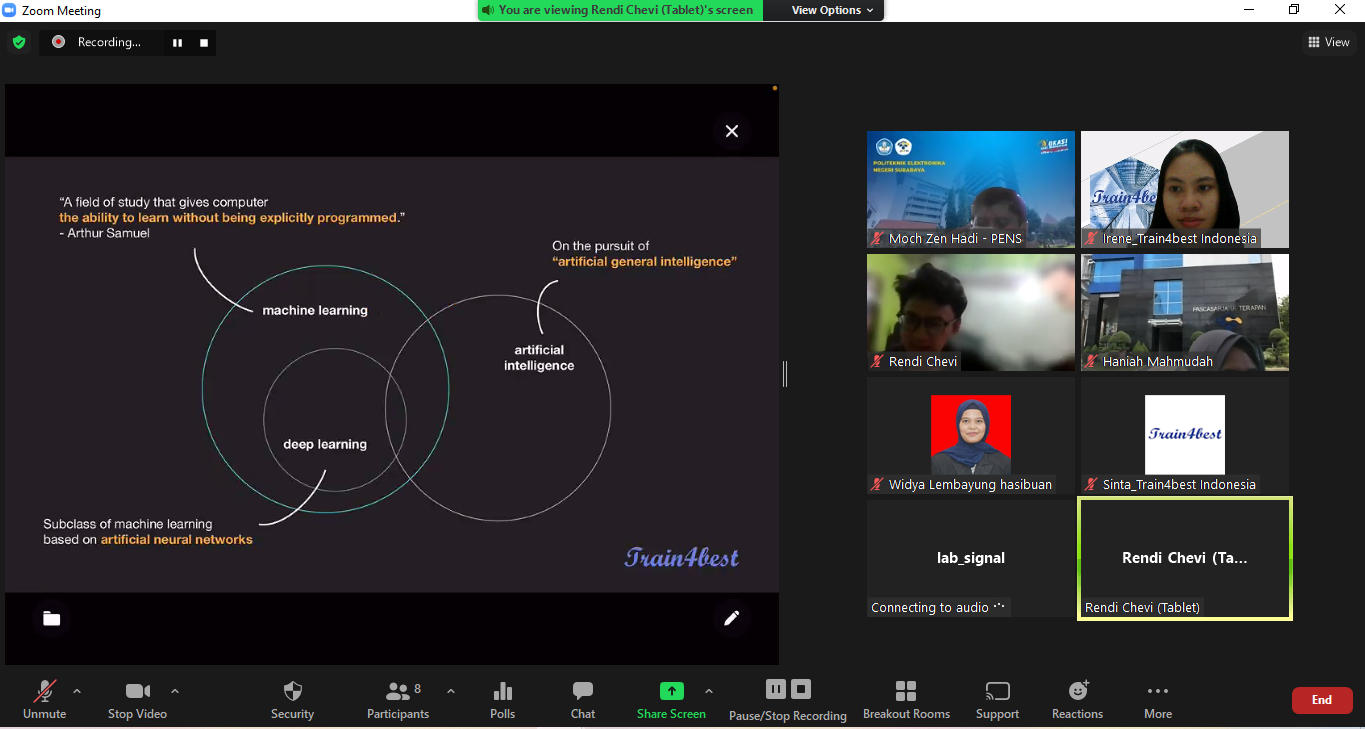Pause the recording in the toolbar
The image size is (1365, 729).
click(776, 689)
